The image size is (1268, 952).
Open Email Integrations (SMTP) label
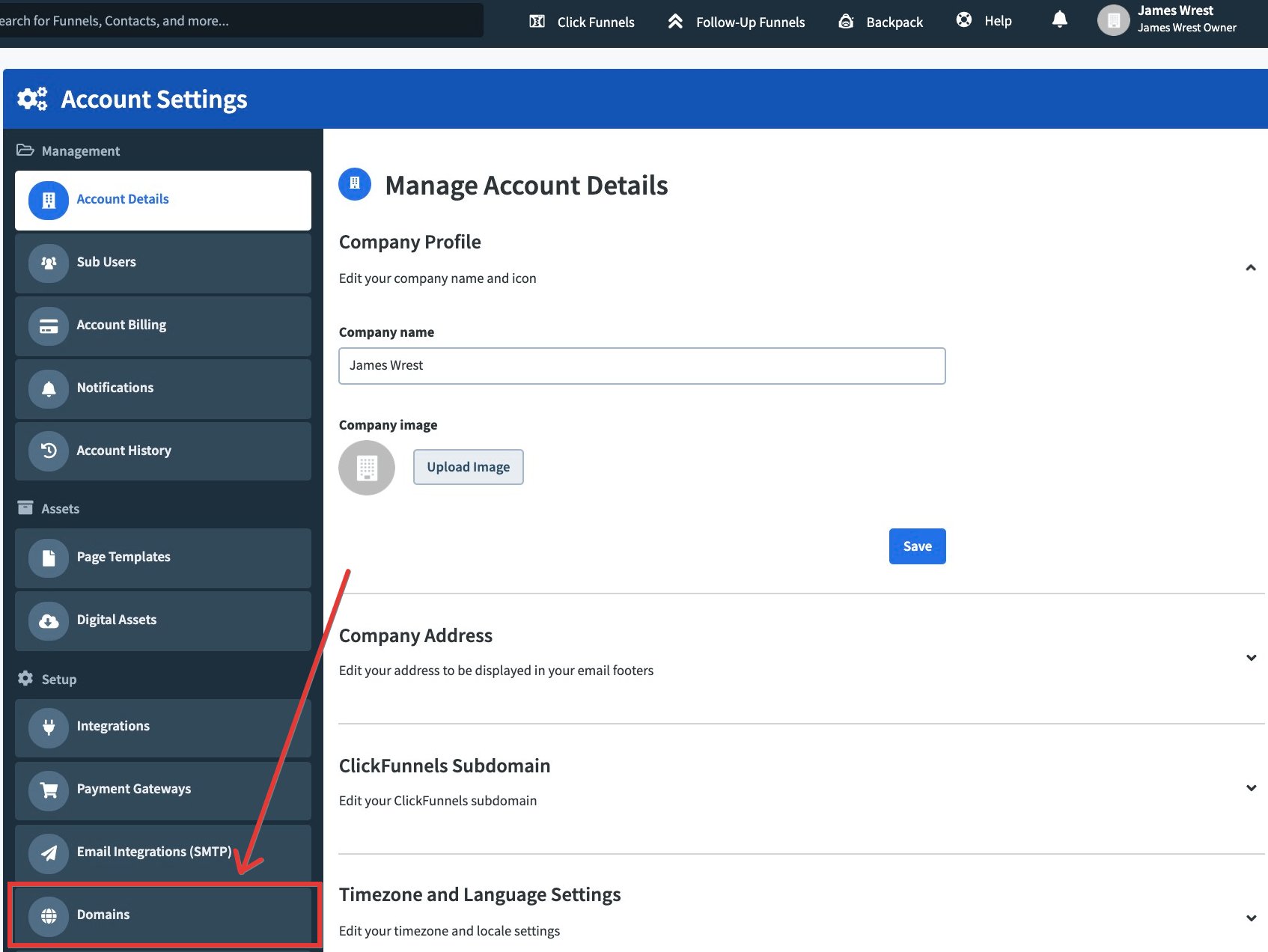(x=154, y=852)
